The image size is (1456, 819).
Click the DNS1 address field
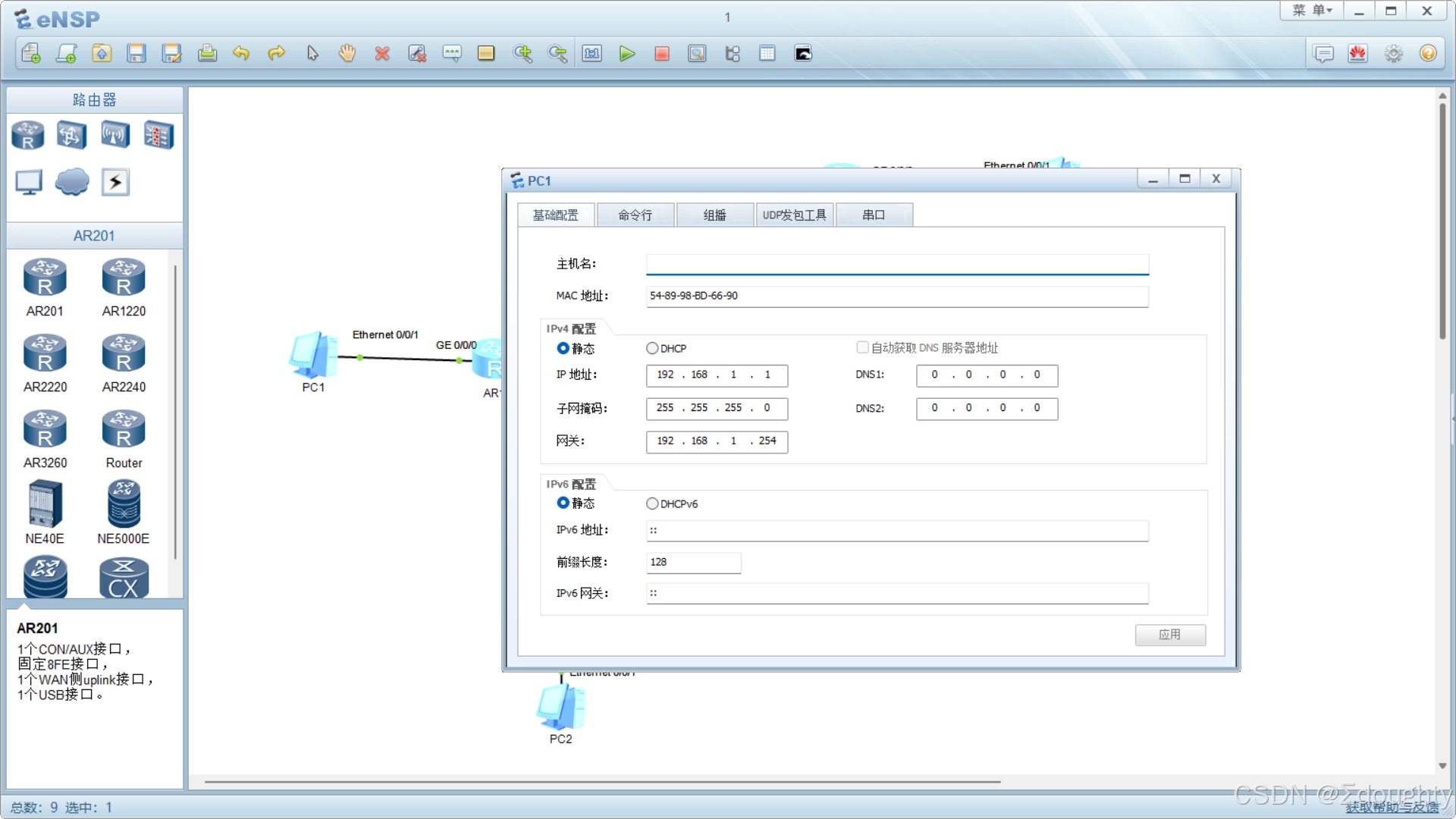point(987,375)
